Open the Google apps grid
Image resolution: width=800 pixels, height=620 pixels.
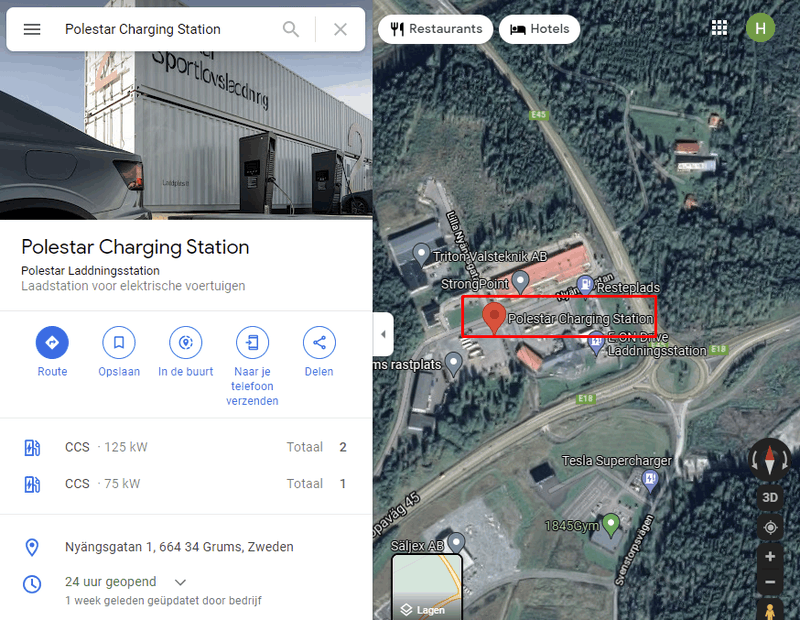pos(719,28)
